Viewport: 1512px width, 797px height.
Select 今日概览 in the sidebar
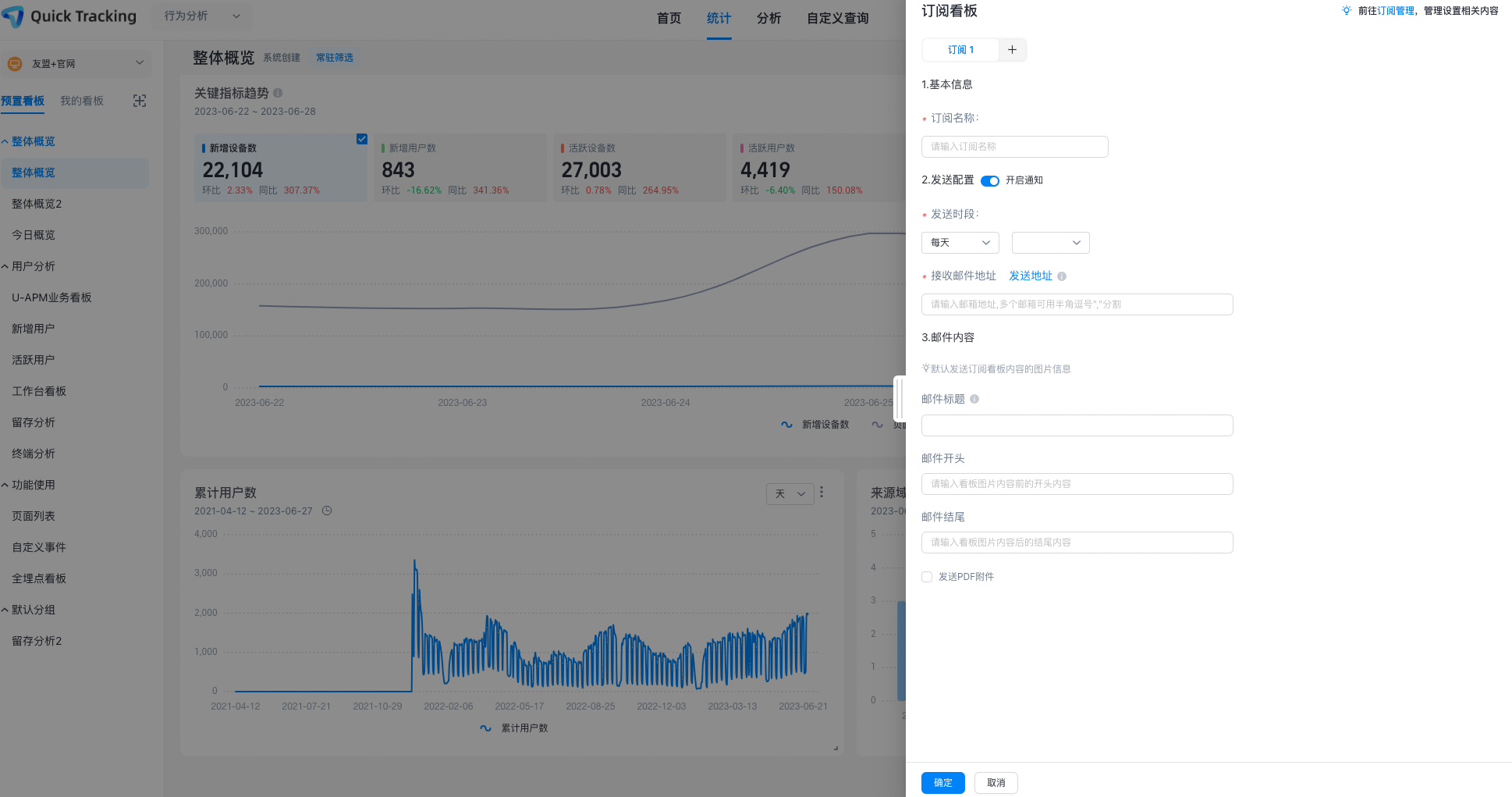point(34,235)
